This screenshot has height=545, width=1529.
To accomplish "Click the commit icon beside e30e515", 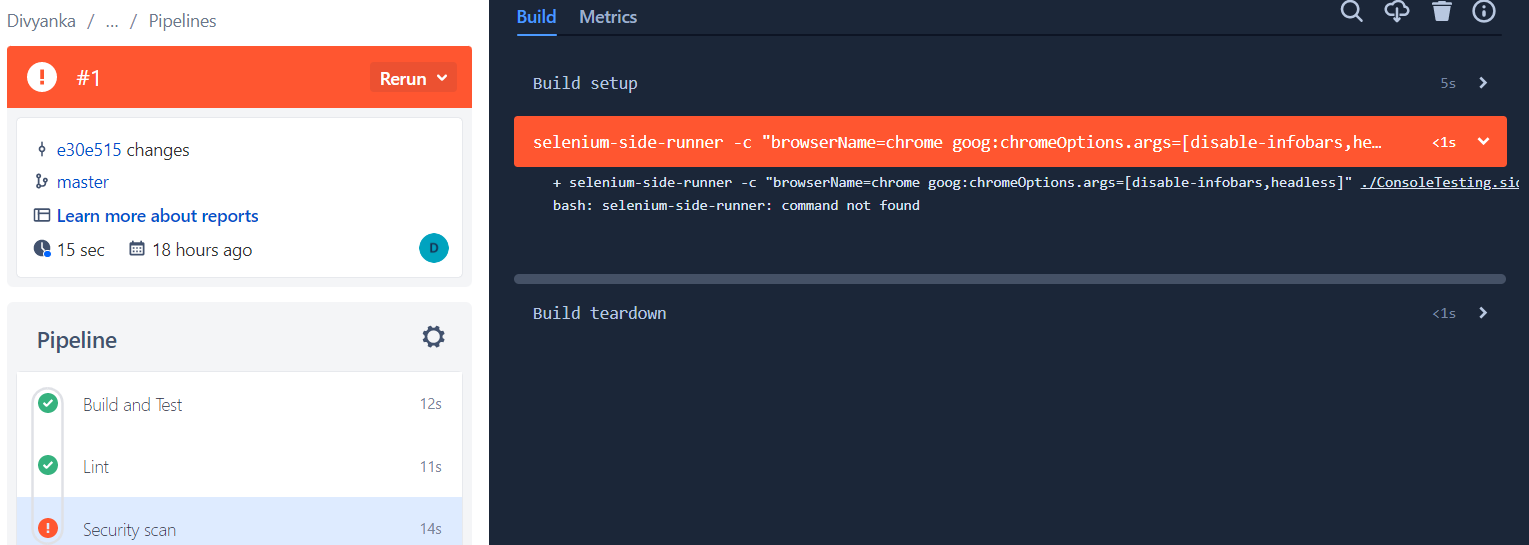I will [41, 150].
